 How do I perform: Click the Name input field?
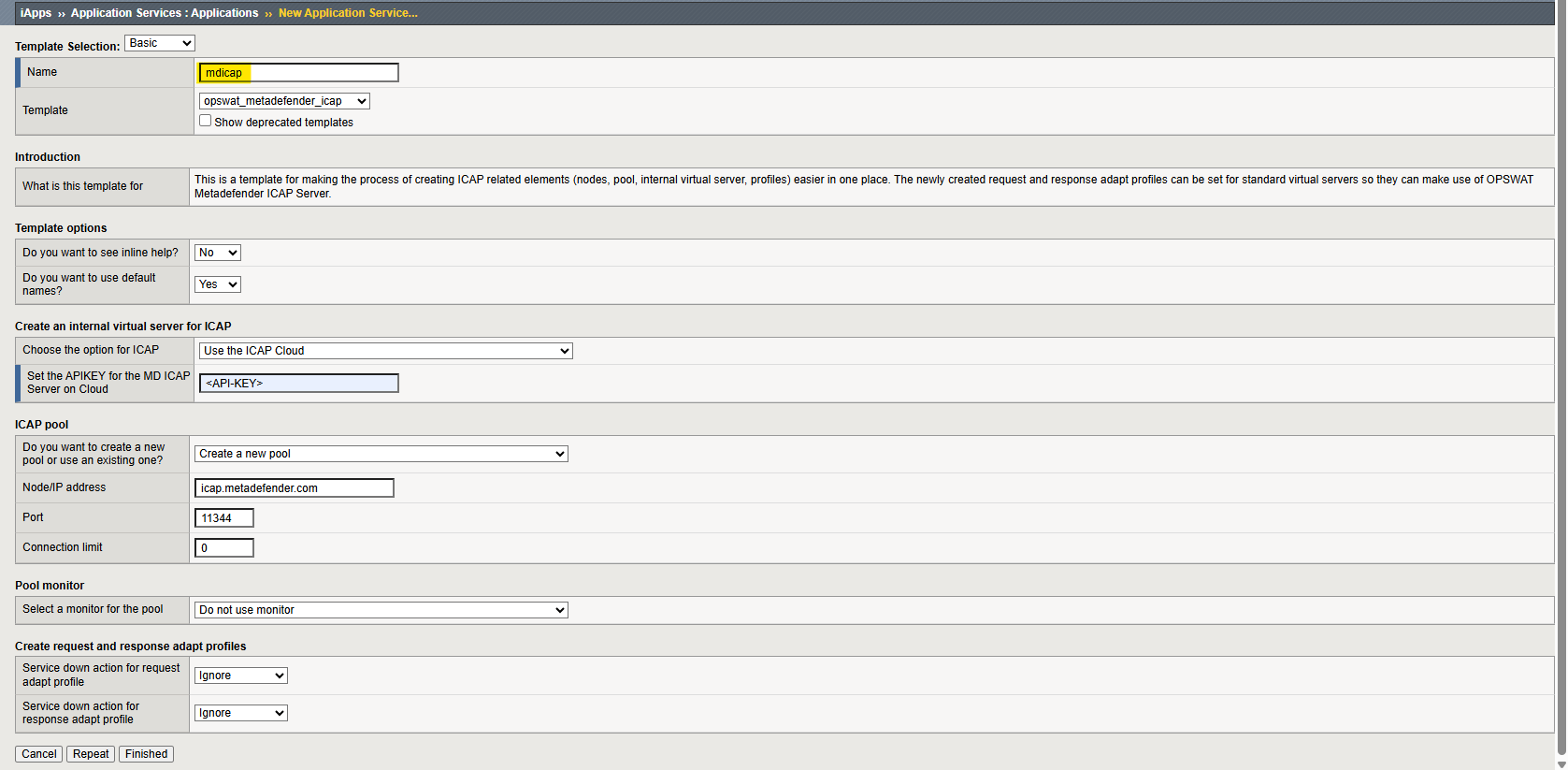click(298, 73)
